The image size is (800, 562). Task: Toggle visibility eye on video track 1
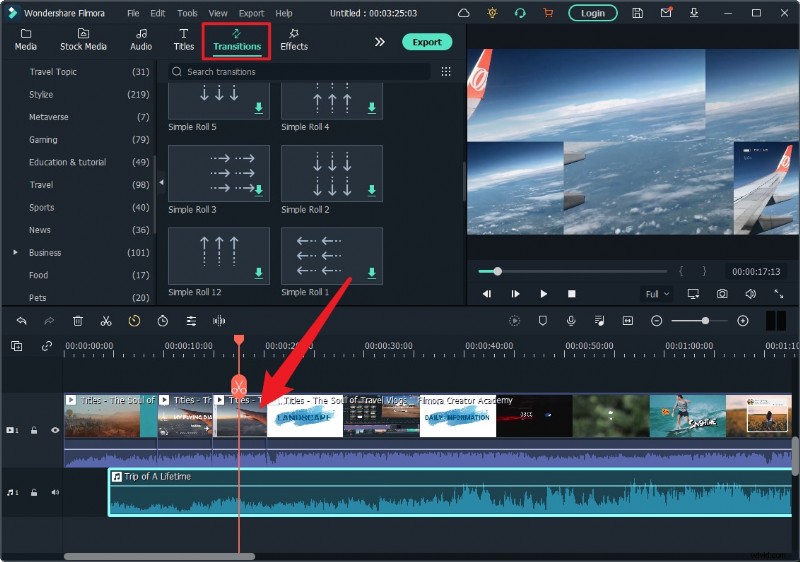click(x=55, y=430)
